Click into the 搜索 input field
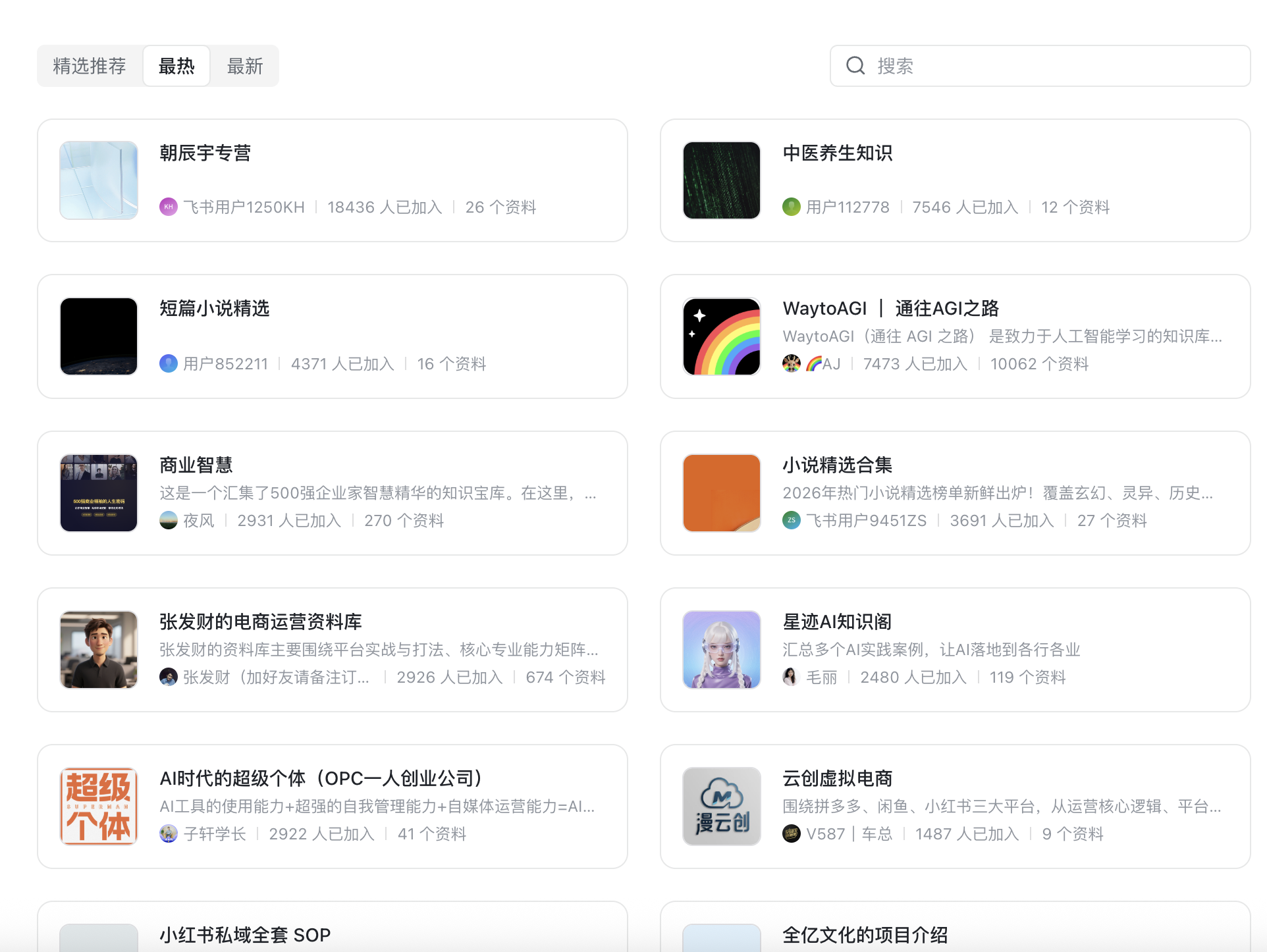Image resolution: width=1267 pixels, height=952 pixels. 1054,66
